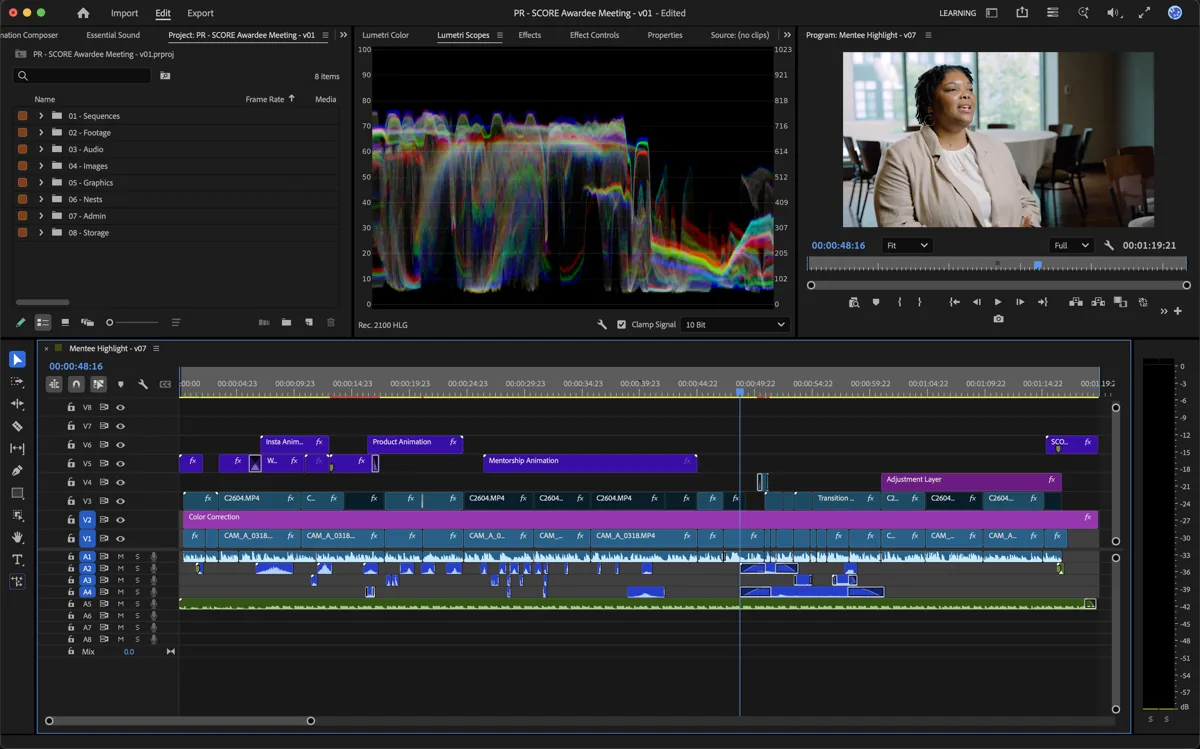1200x749 pixels.
Task: Open the Lumetri Color tab
Action: coord(385,35)
